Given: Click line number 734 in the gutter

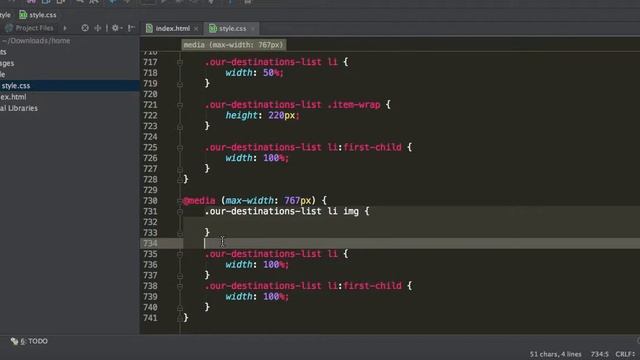Looking at the screenshot, I should (x=150, y=243).
